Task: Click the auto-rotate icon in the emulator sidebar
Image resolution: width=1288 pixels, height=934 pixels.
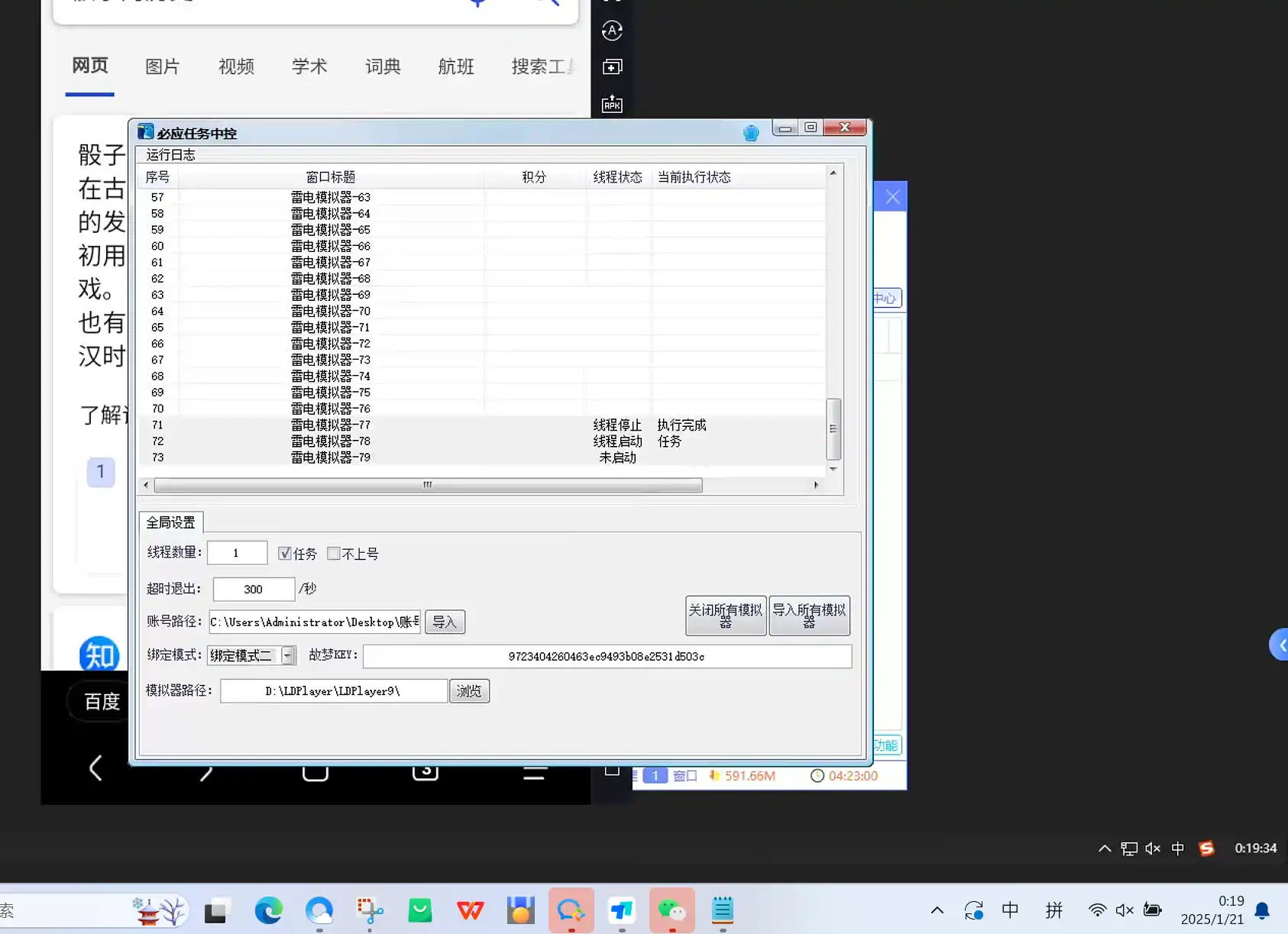Action: click(611, 31)
